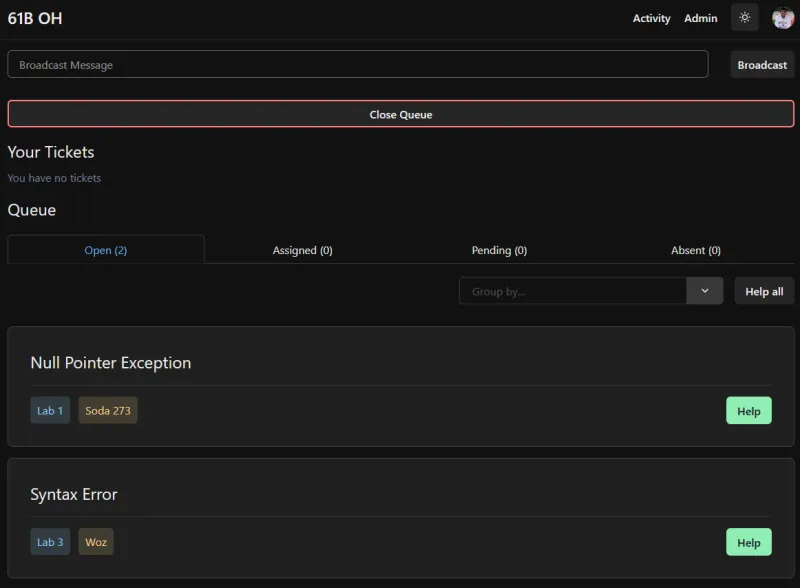Click the Broadcast button
Image resolution: width=800 pixels, height=588 pixels.
762,65
